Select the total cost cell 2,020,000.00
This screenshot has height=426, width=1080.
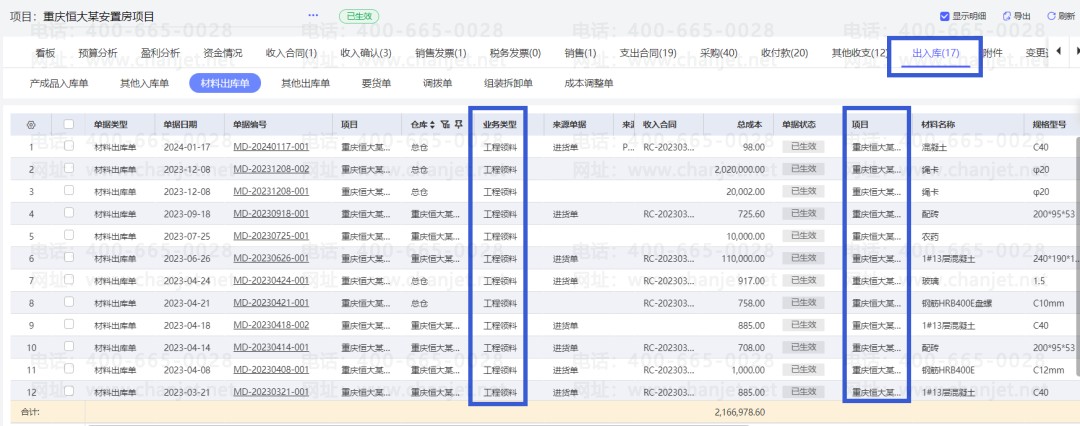(x=740, y=169)
